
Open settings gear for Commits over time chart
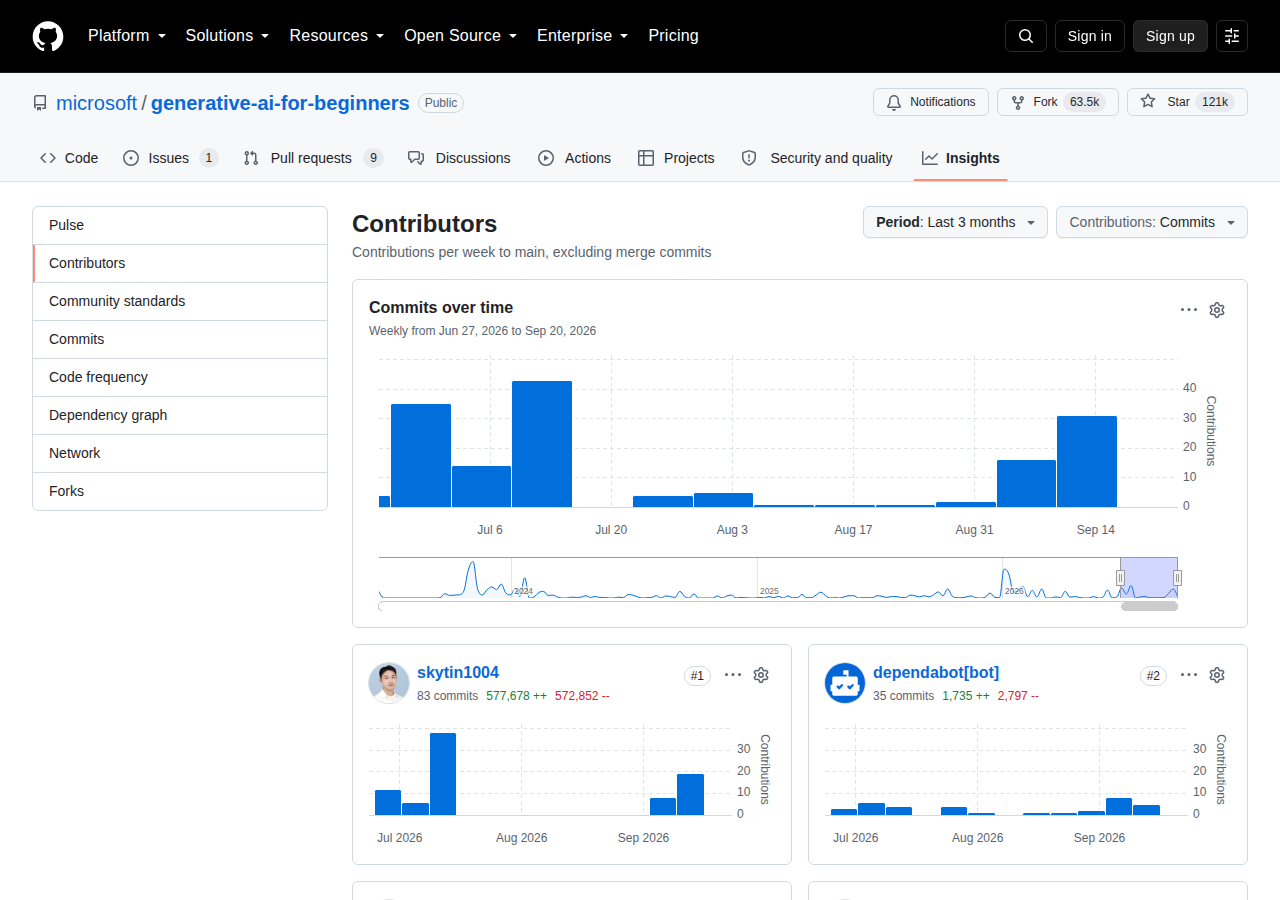(x=1217, y=310)
